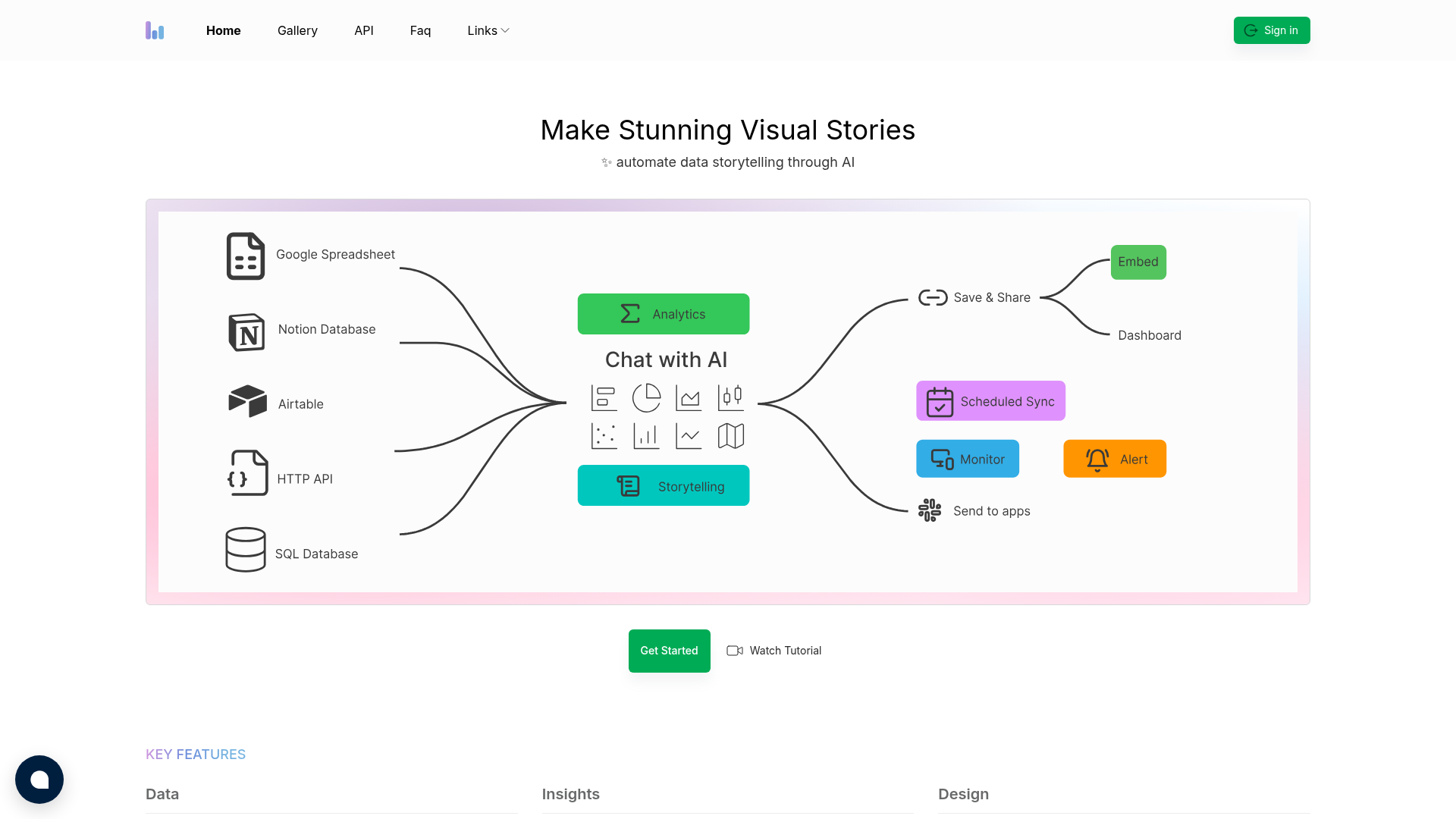
Task: Click the line chart icon
Action: pos(689,436)
